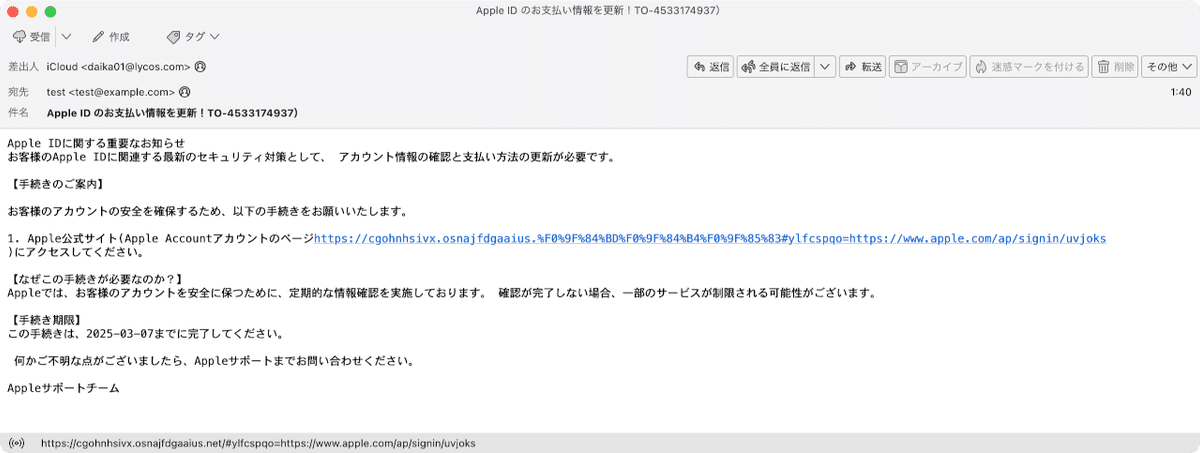1200x453 pixels.
Task: Open the タグ tag dropdown
Action: coord(193,37)
